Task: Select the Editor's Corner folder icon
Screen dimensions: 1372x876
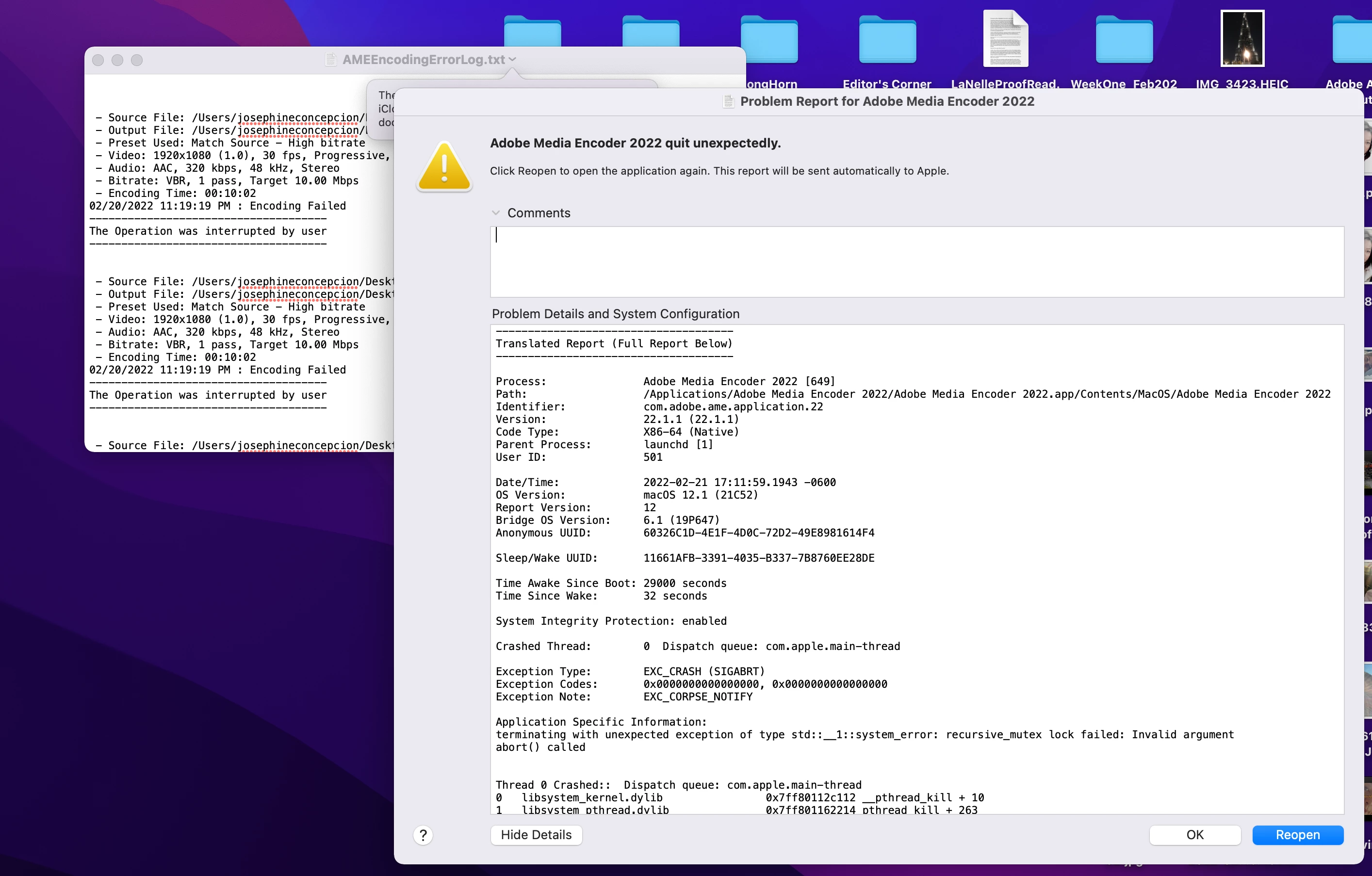Action: pos(887,39)
